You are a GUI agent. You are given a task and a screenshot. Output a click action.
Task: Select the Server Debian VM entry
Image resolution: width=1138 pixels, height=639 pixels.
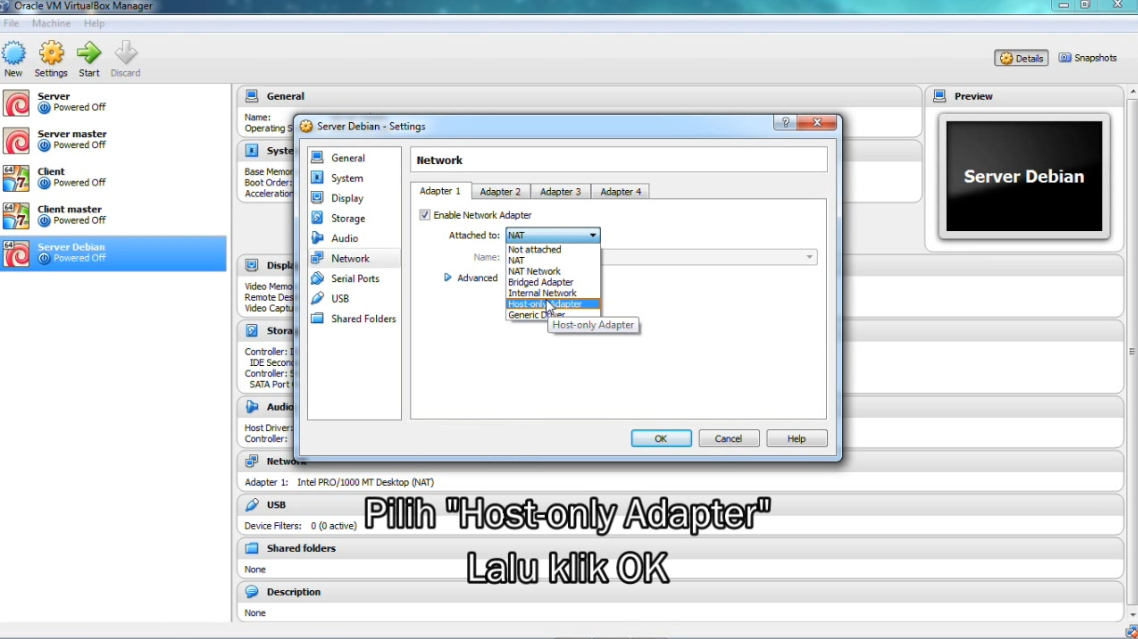(113, 253)
